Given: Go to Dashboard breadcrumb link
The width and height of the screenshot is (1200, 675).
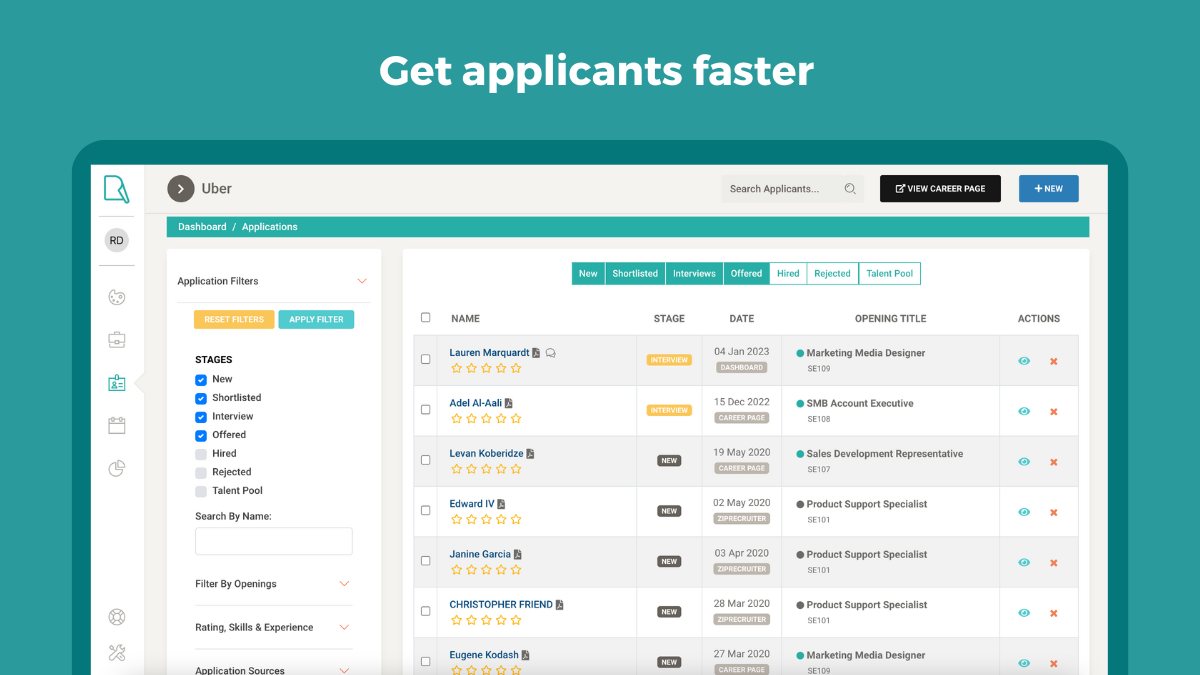Looking at the screenshot, I should click(x=202, y=227).
